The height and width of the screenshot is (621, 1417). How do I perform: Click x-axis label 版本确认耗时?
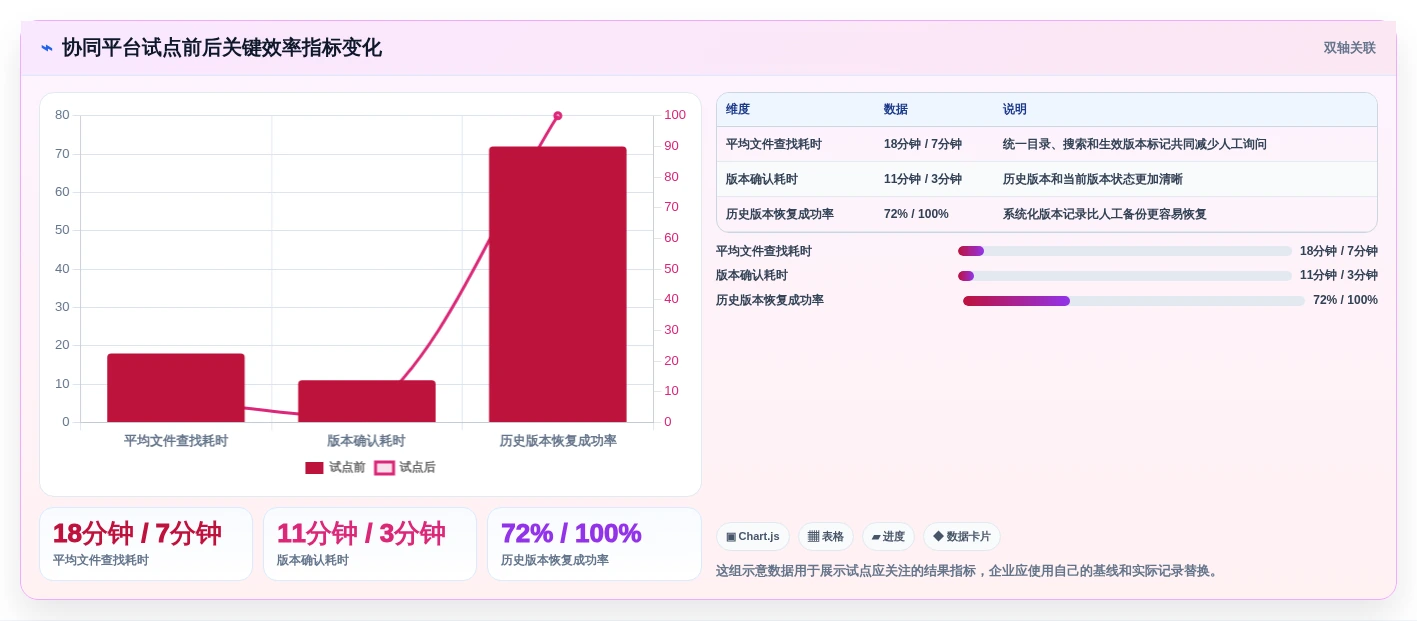point(366,441)
